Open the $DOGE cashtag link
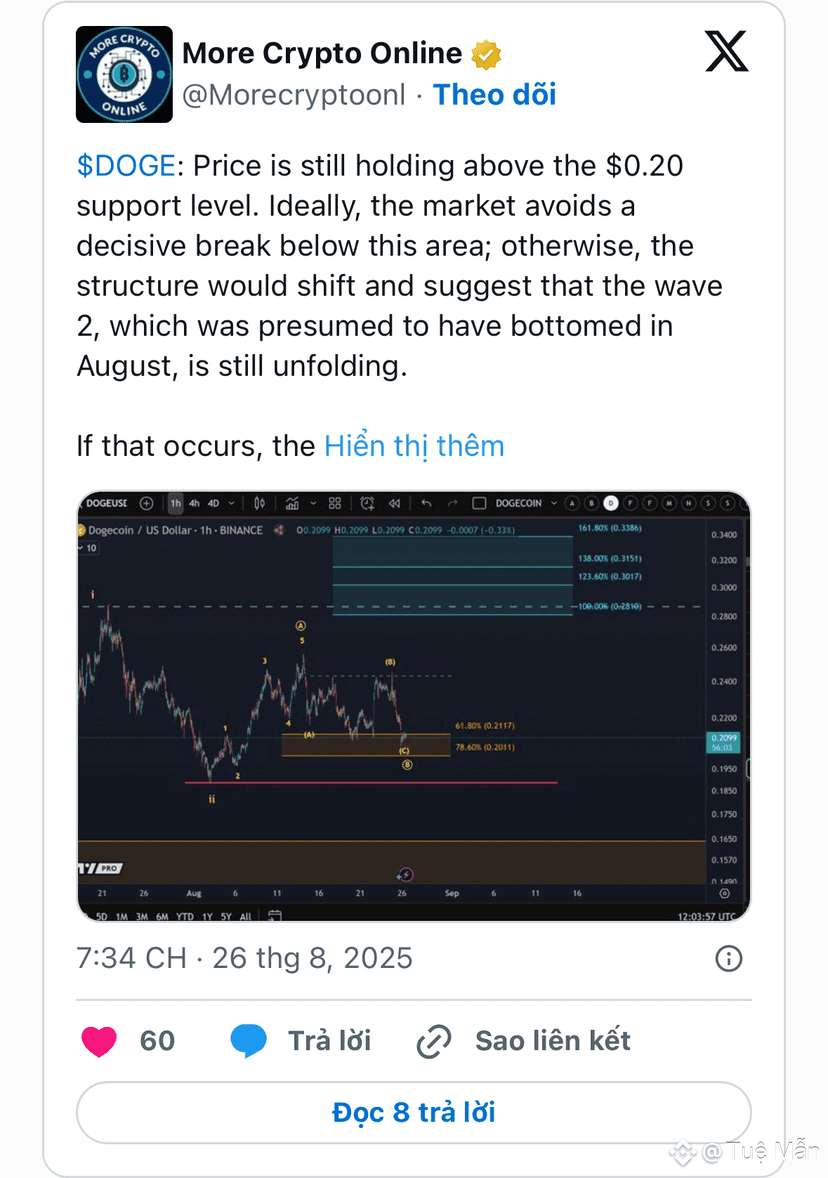The height and width of the screenshot is (1178, 828). pos(126,165)
